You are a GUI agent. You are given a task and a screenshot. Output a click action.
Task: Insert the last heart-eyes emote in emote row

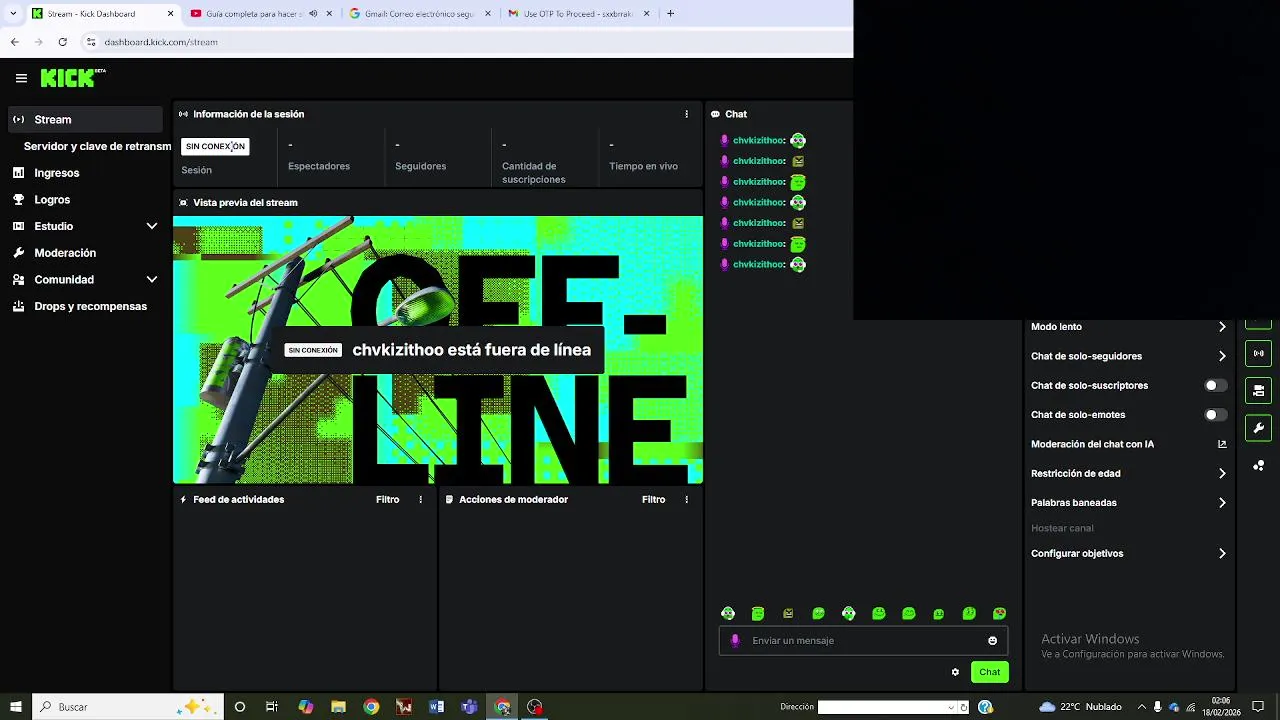pyautogui.click(x=999, y=613)
